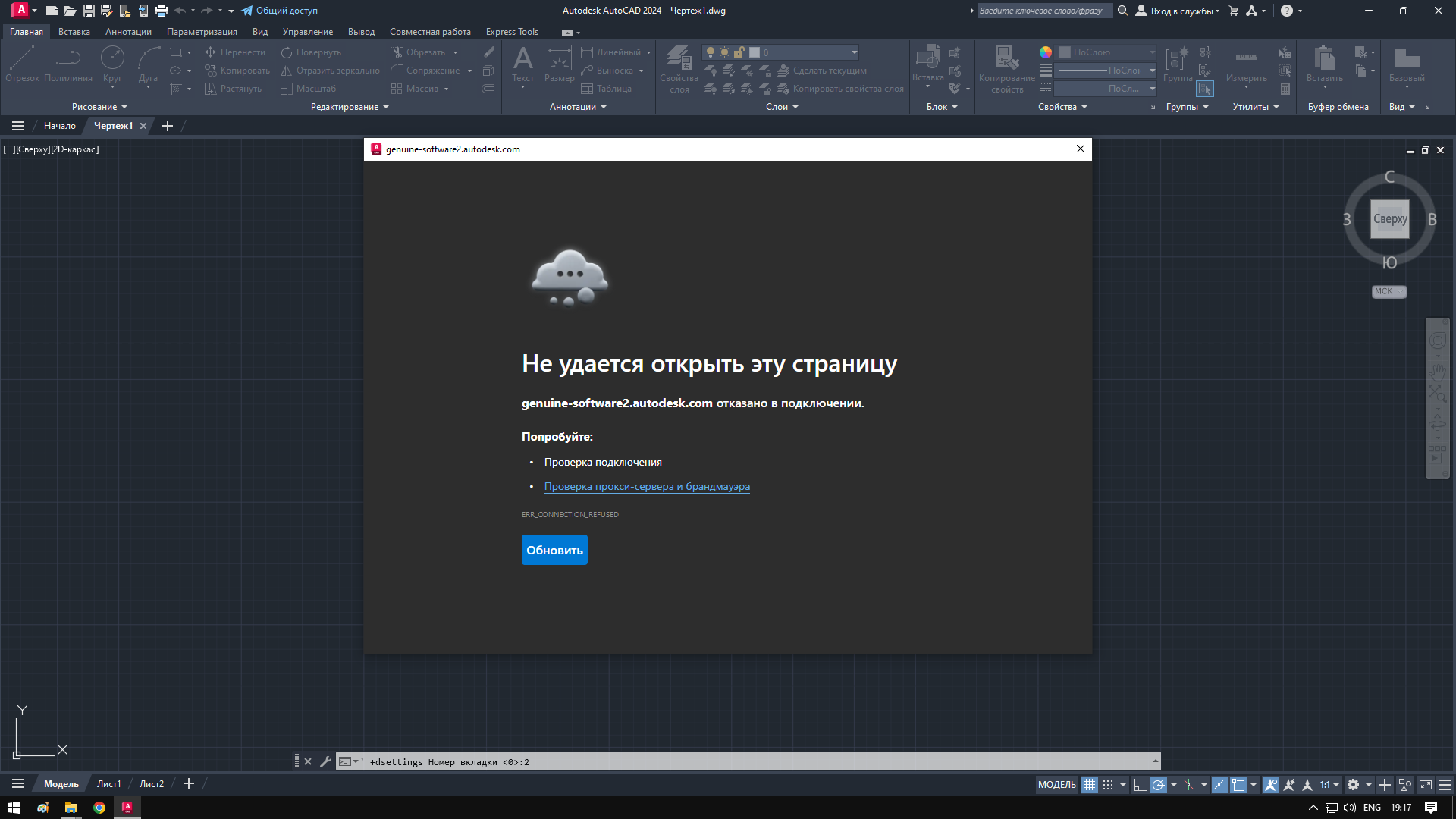
Task: Toggle clean screen in status bar
Action: click(x=1426, y=785)
